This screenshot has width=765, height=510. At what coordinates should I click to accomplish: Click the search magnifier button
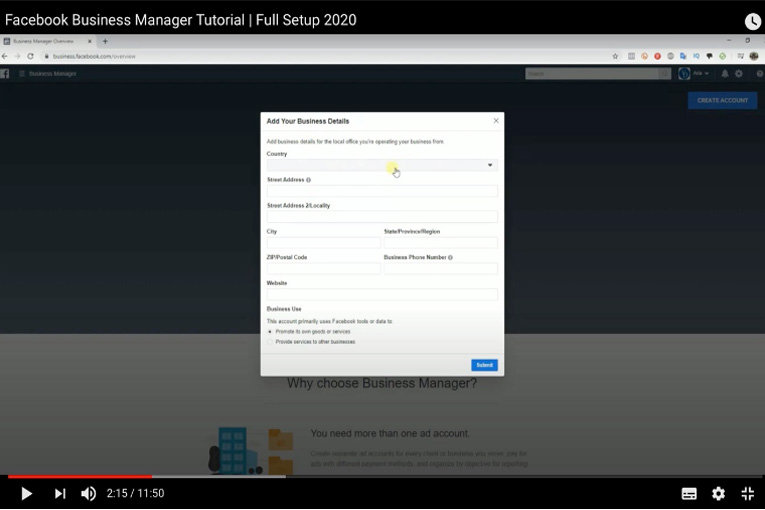[664, 74]
